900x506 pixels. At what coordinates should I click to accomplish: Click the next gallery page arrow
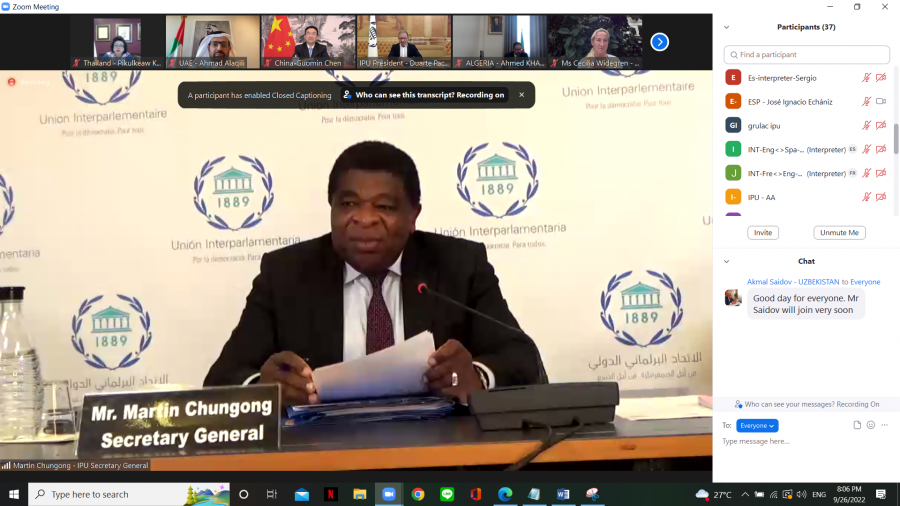pyautogui.click(x=659, y=42)
